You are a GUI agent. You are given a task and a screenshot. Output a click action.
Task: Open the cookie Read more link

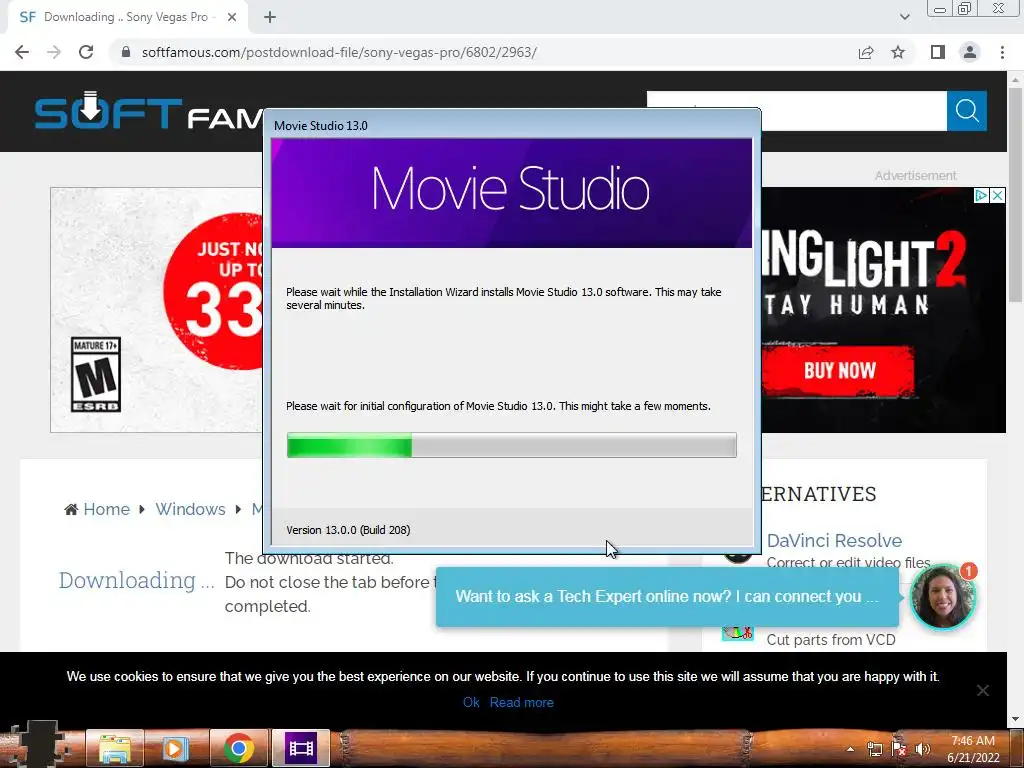click(x=521, y=702)
